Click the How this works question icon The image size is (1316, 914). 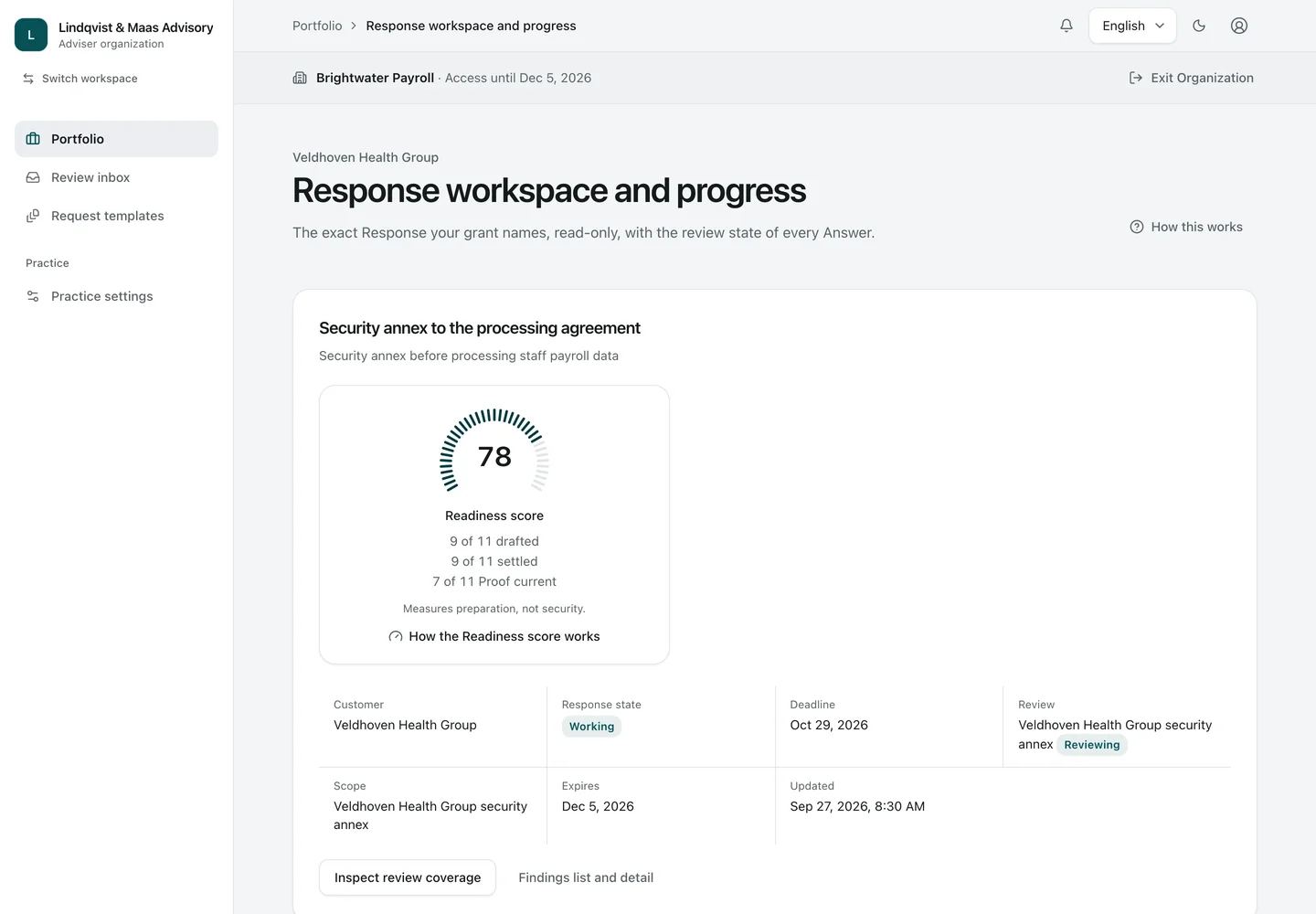point(1137,227)
